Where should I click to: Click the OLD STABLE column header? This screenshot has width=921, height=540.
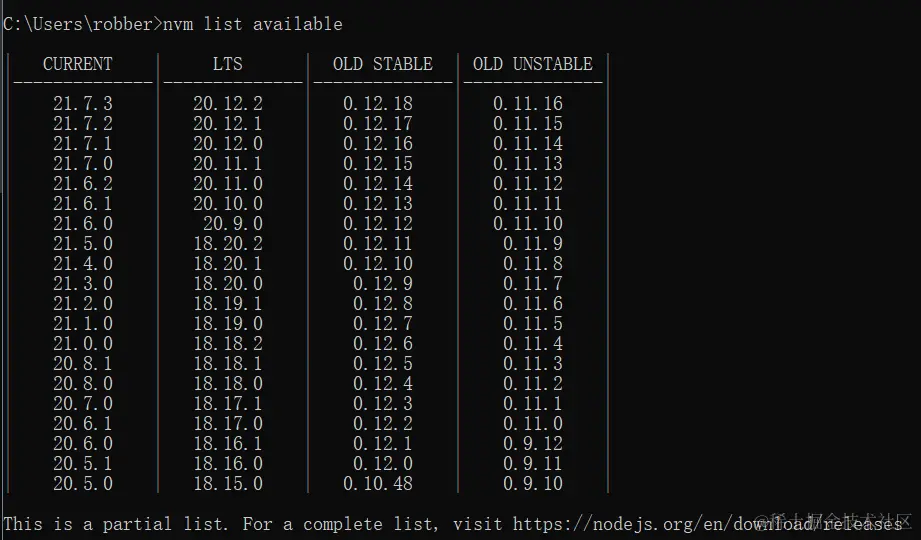(x=383, y=64)
